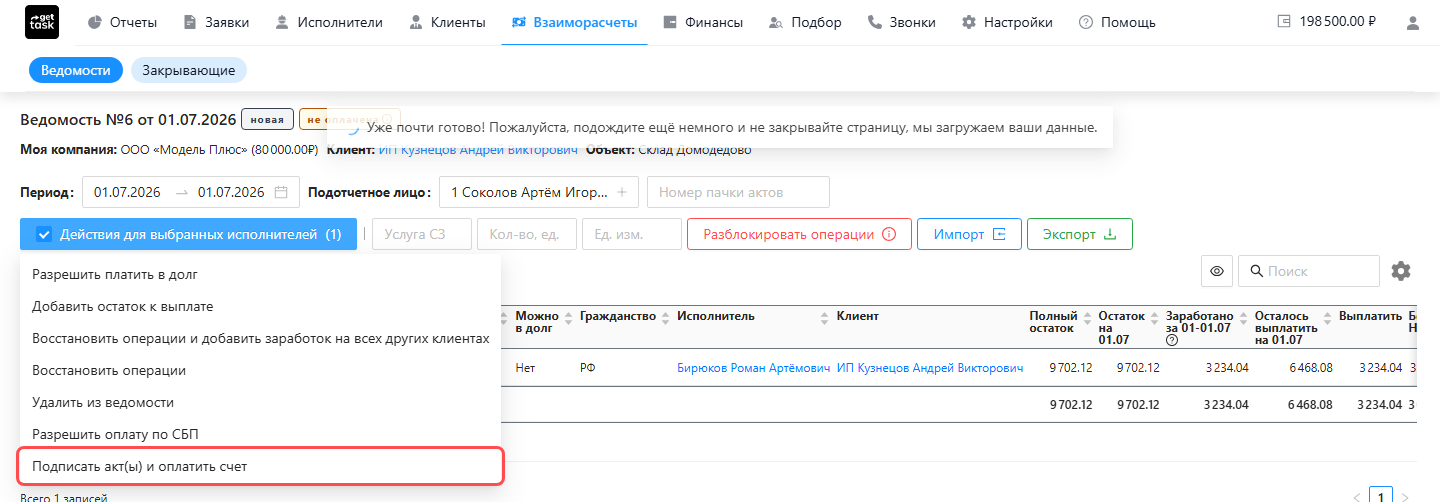Click the Импорт button
The height and width of the screenshot is (502, 1440).
[x=969, y=235]
